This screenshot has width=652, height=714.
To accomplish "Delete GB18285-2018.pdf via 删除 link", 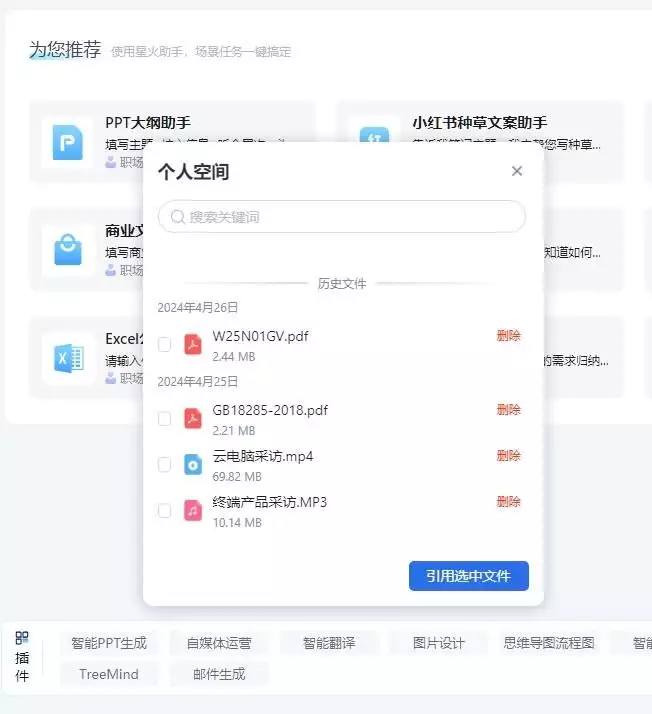I will (x=509, y=410).
